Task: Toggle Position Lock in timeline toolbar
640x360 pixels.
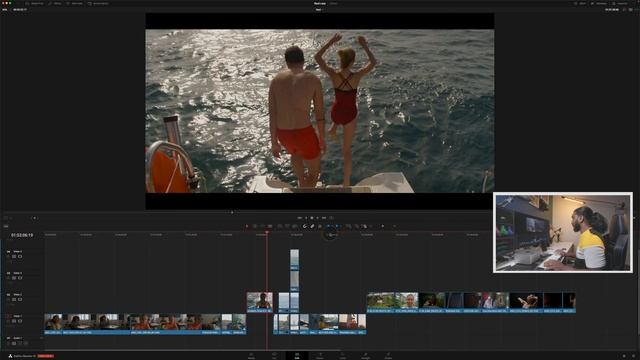Action: [320, 226]
